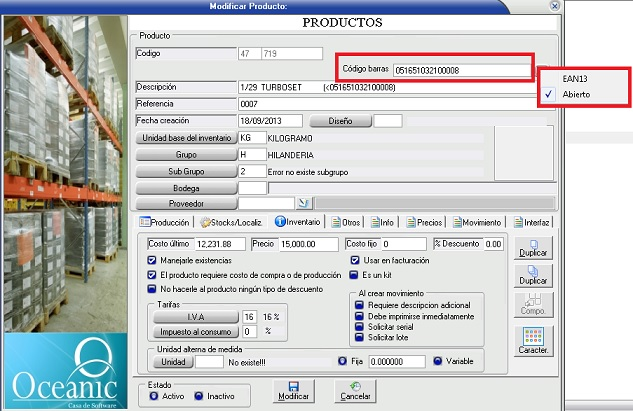Switch to the Producción tab

[165, 222]
